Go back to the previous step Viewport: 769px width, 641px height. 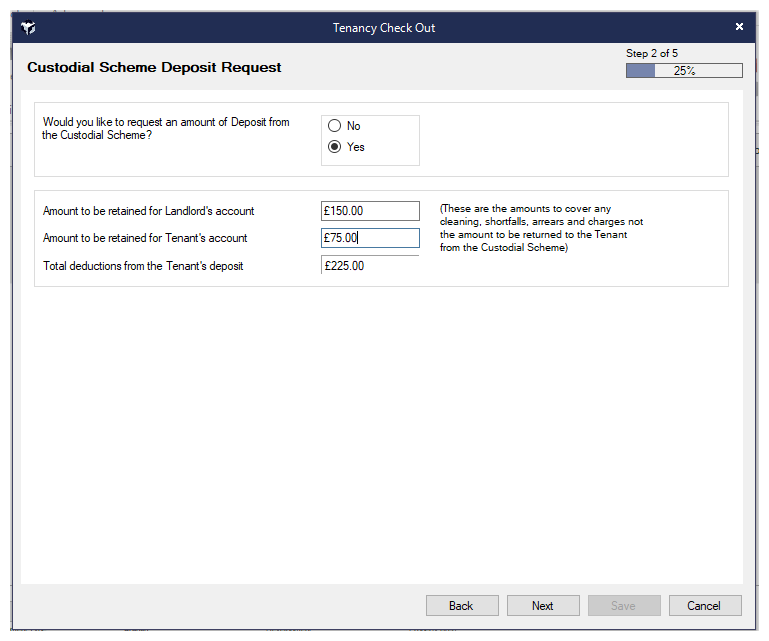(x=461, y=605)
